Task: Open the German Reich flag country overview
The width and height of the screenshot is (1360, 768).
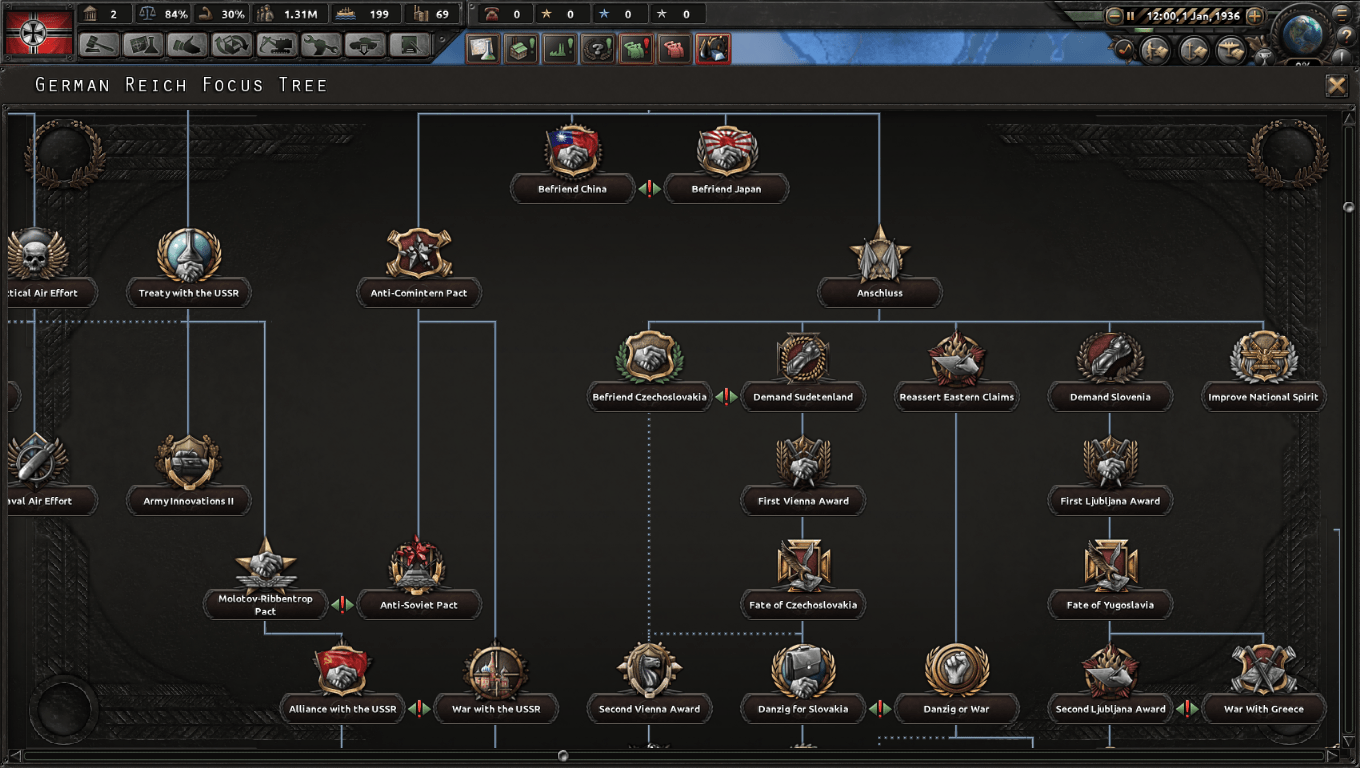Action: [39, 33]
